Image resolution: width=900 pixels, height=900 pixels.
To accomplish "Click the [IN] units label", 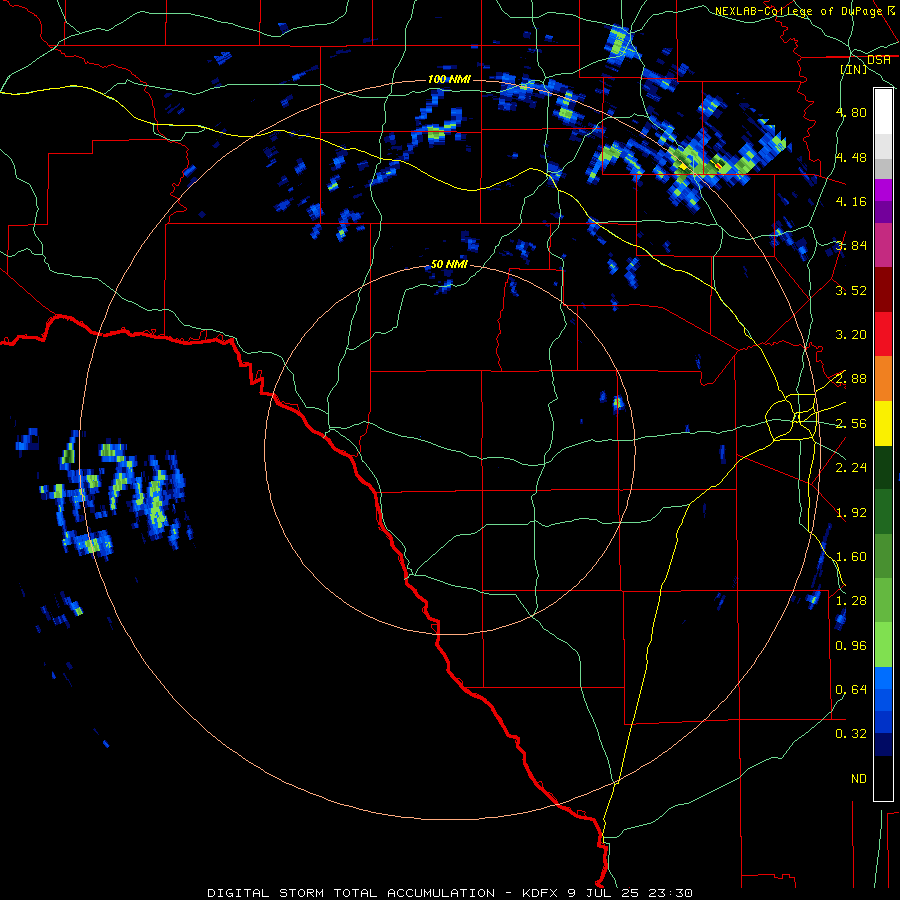I will (854, 69).
